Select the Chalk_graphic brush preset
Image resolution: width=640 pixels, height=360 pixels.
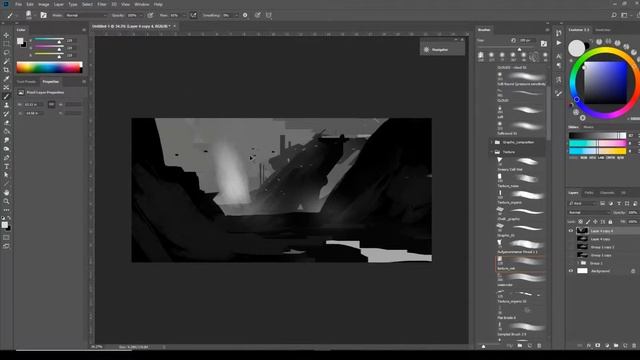click(x=521, y=213)
